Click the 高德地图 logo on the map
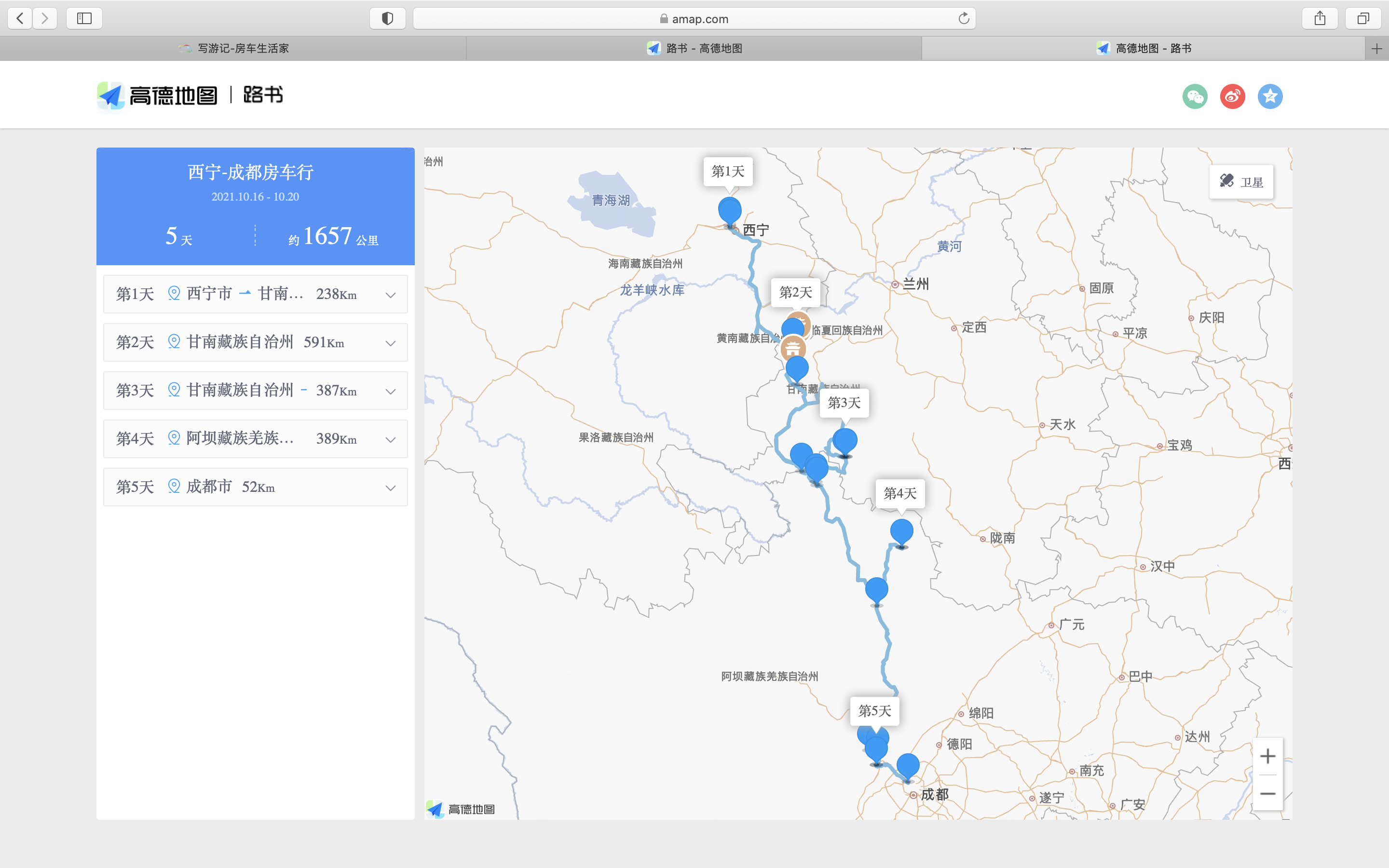This screenshot has height=868, width=1389. coord(461,809)
